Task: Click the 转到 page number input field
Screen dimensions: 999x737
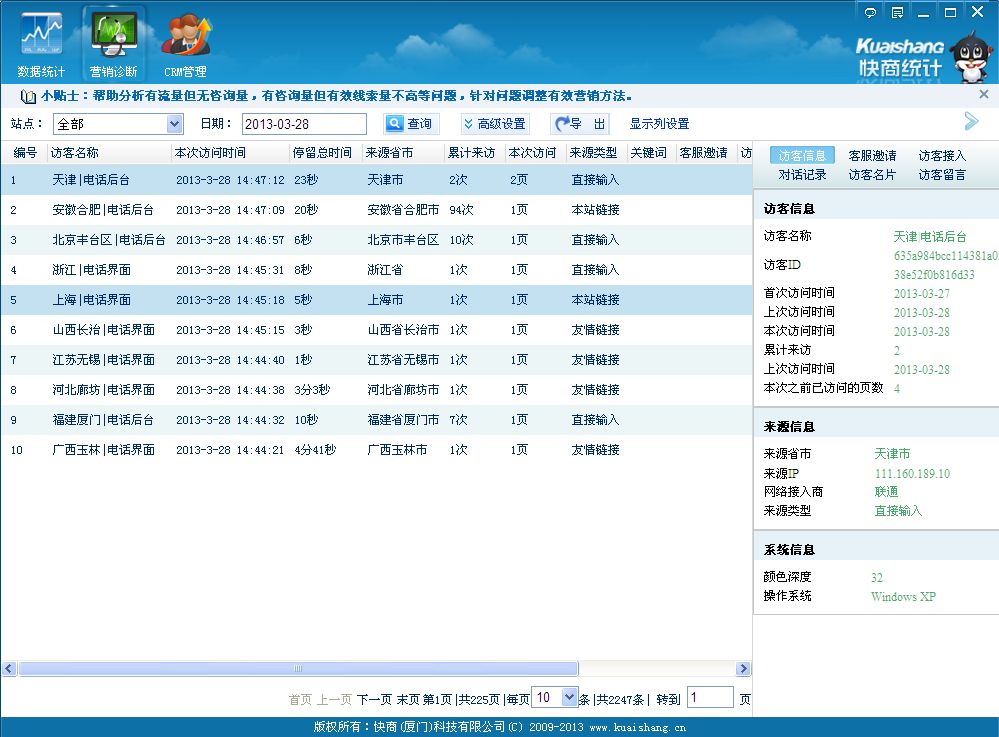Action: pyautogui.click(x=709, y=698)
